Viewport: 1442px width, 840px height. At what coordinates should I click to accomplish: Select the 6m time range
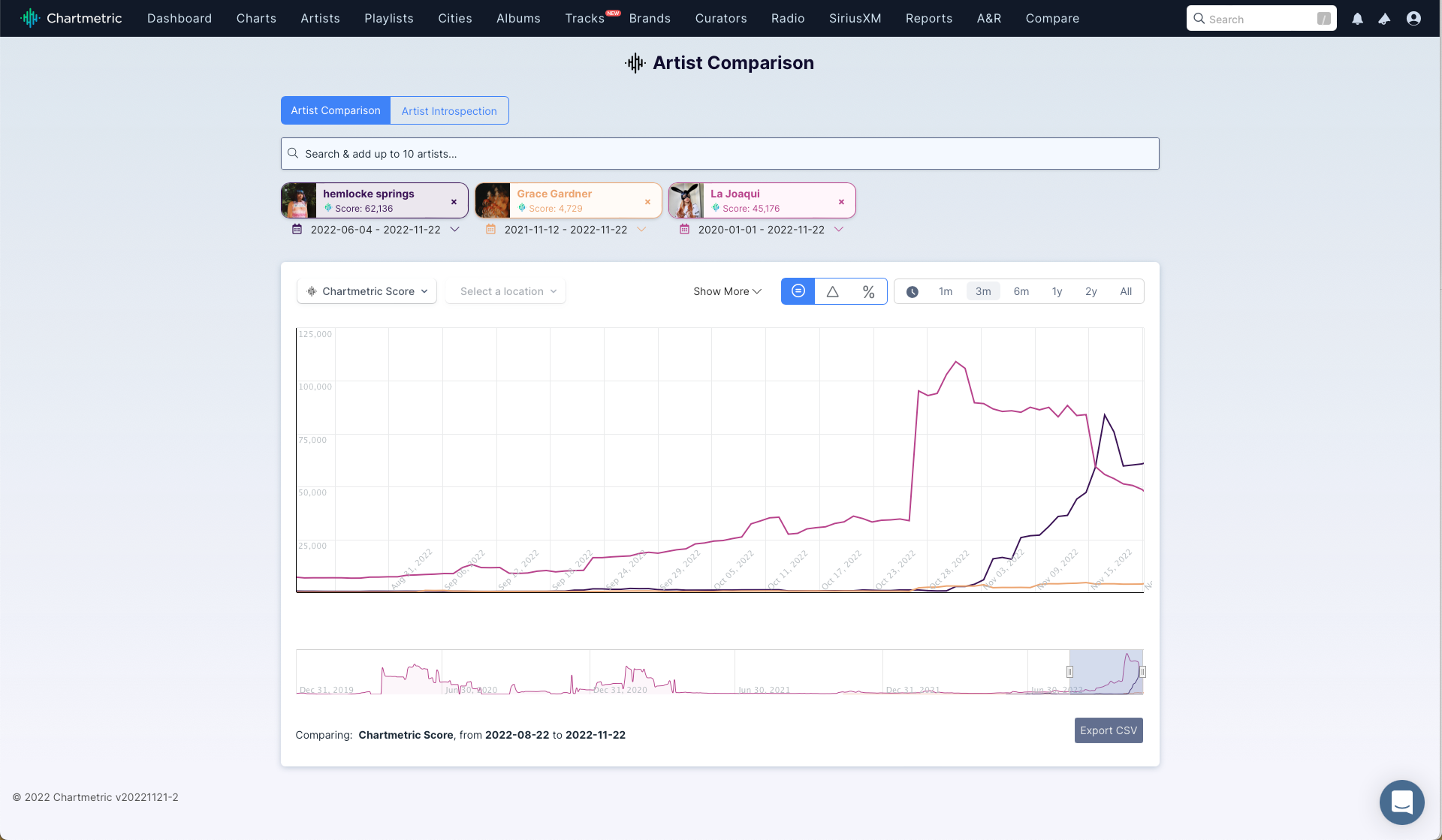(x=1021, y=291)
